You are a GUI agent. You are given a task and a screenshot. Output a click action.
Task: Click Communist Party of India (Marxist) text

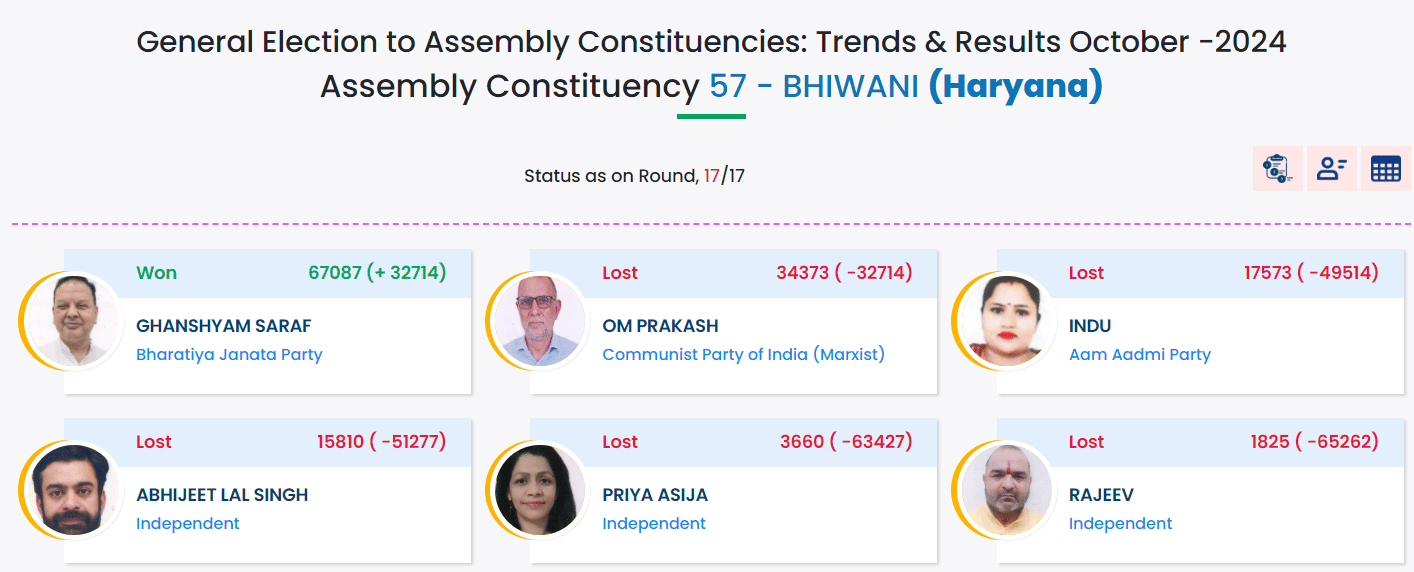[743, 354]
